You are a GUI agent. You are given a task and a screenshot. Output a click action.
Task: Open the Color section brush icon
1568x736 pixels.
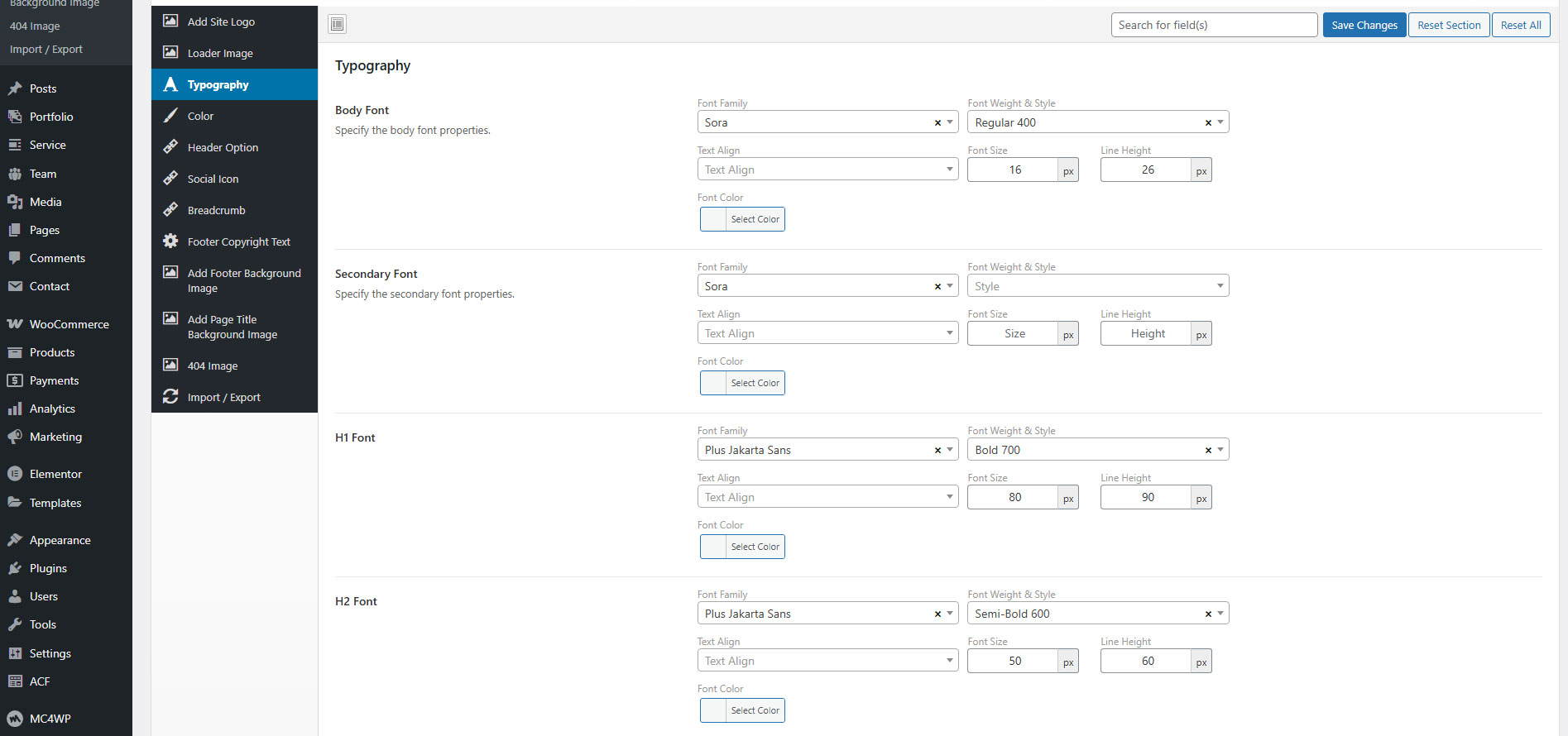[170, 116]
